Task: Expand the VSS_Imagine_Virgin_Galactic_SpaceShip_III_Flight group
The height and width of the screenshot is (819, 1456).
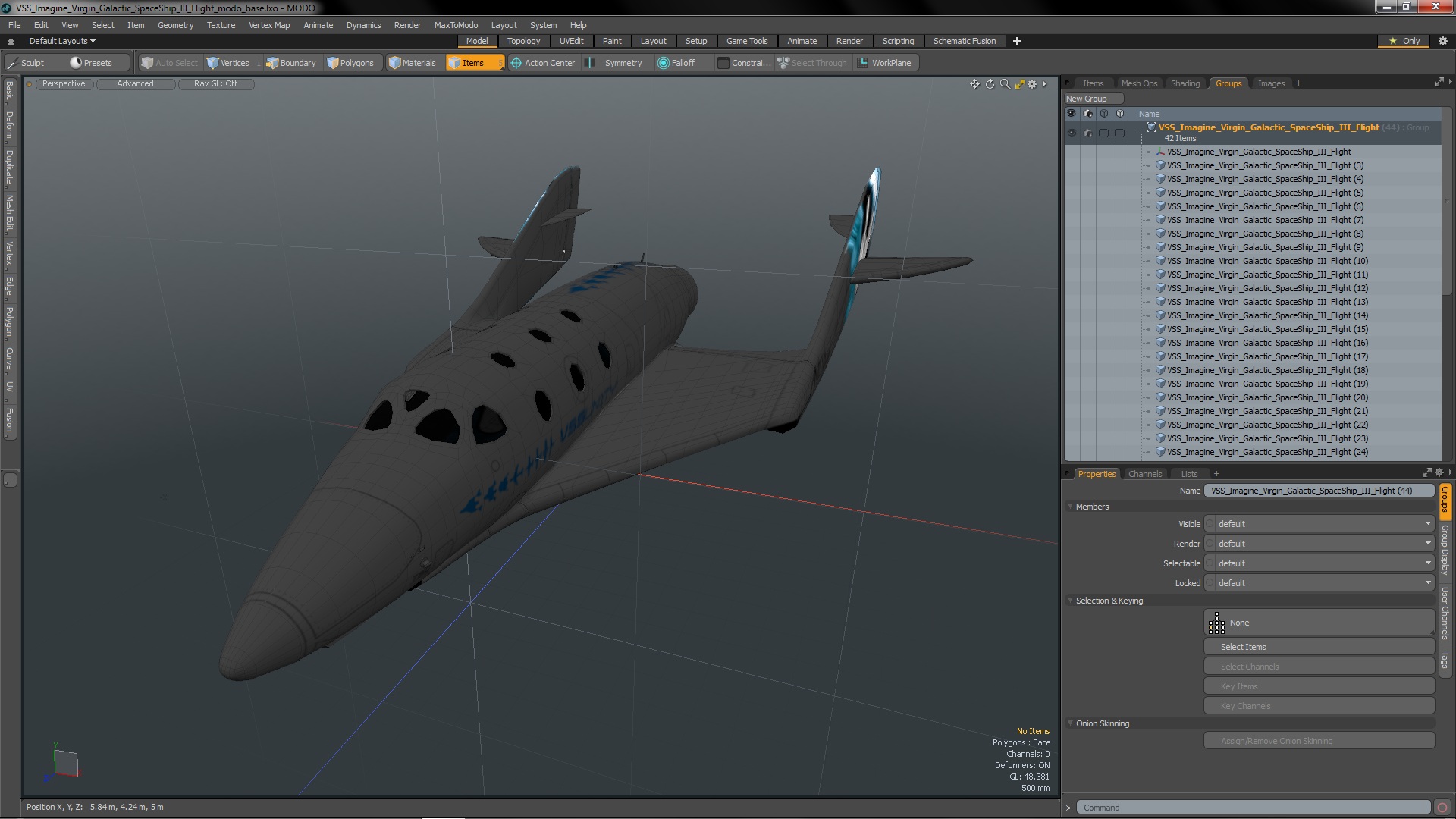Action: (1143, 127)
